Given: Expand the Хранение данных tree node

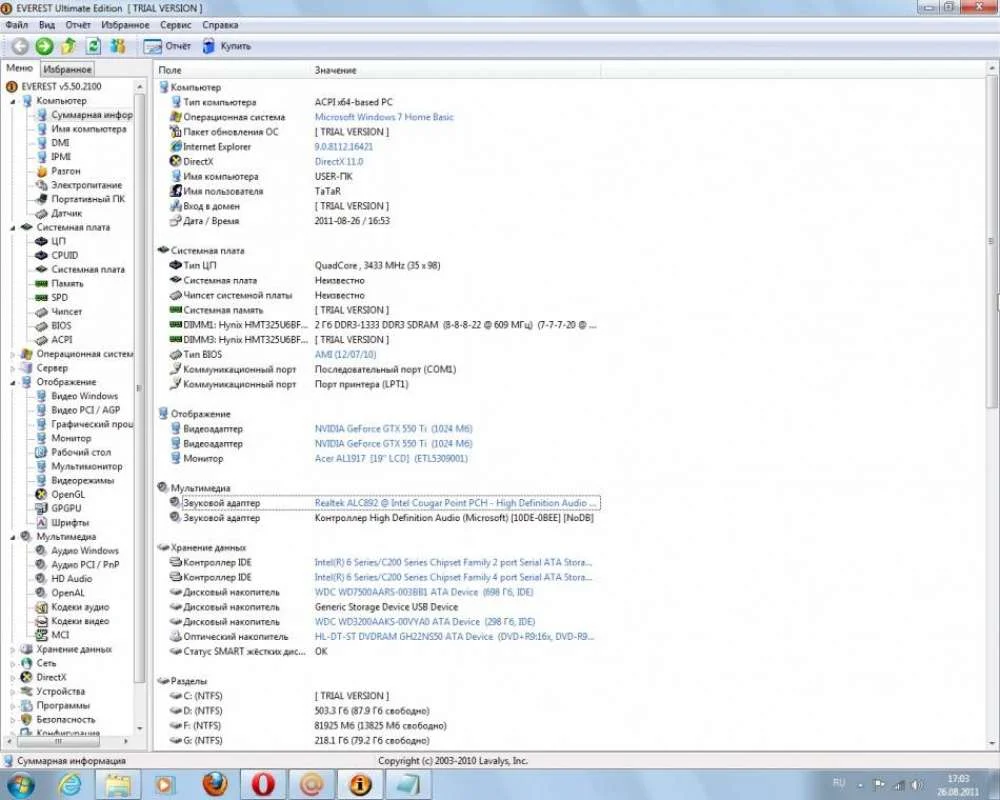Looking at the screenshot, I should [12, 649].
